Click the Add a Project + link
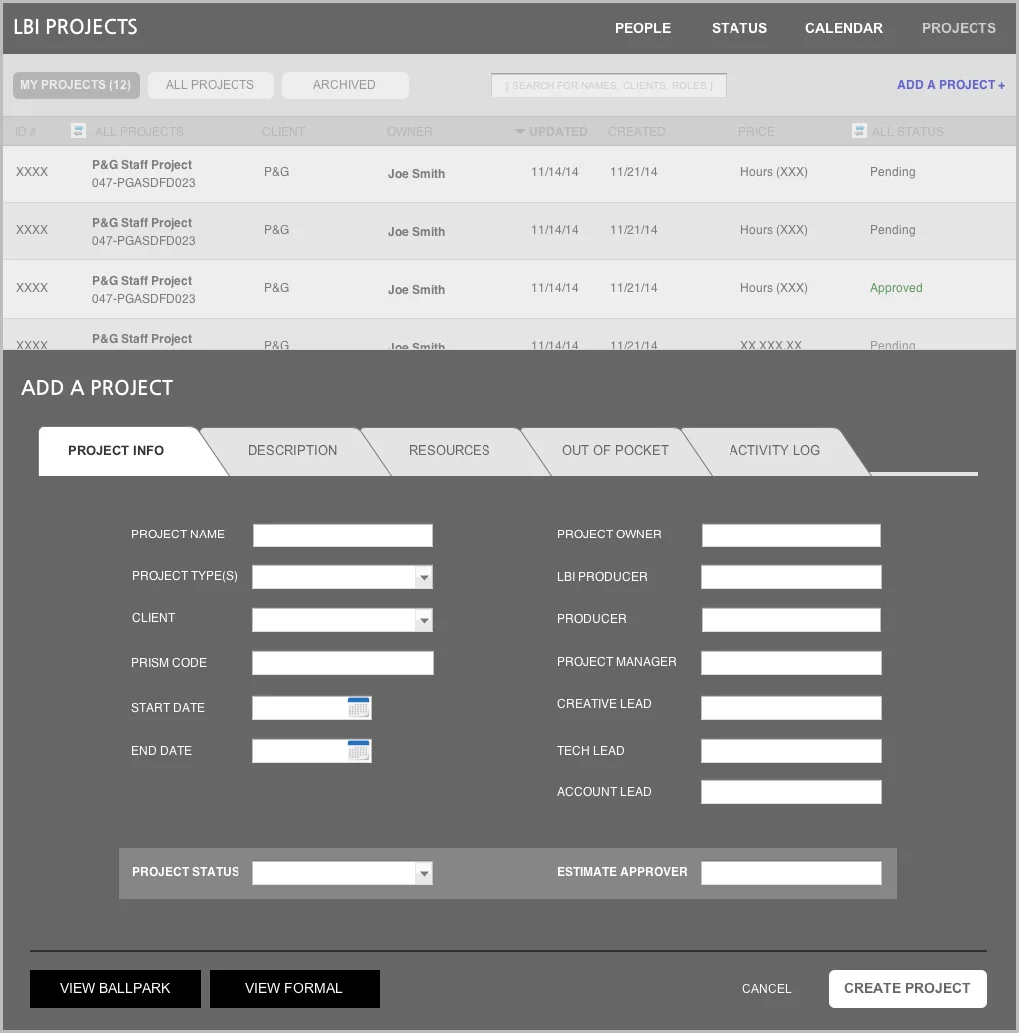 [x=950, y=85]
